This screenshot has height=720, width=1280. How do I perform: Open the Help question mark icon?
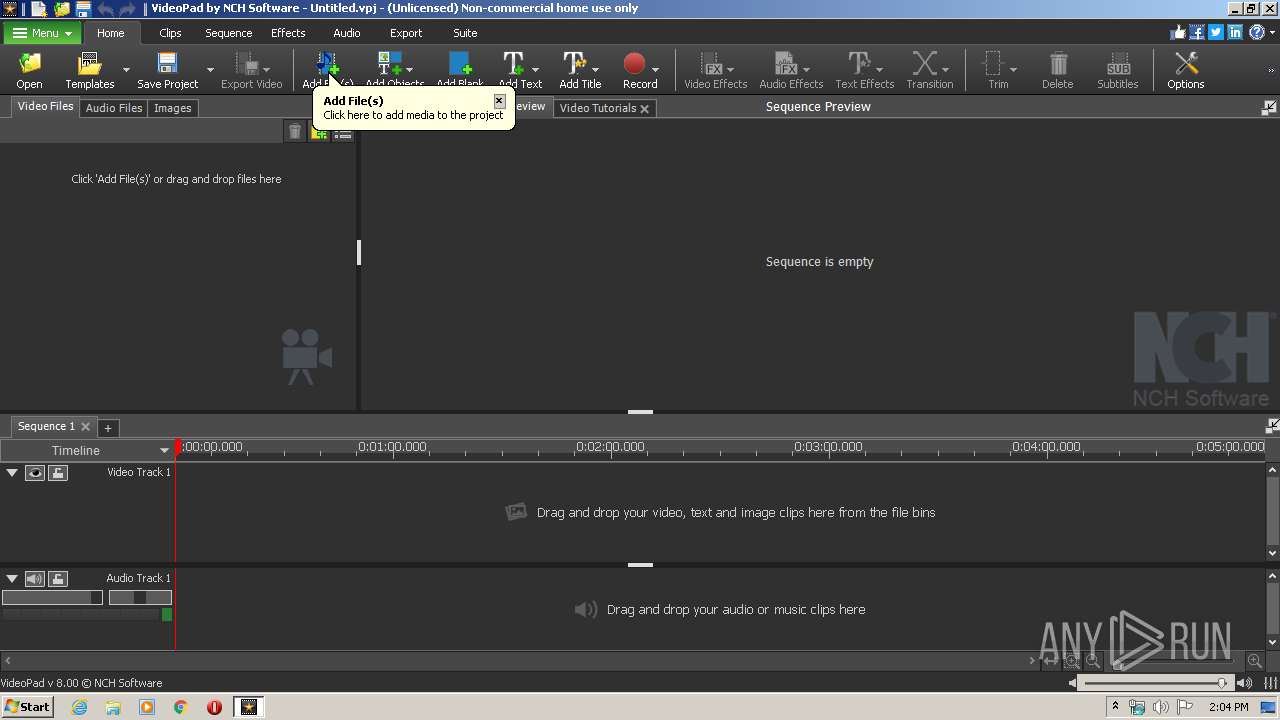(1257, 32)
